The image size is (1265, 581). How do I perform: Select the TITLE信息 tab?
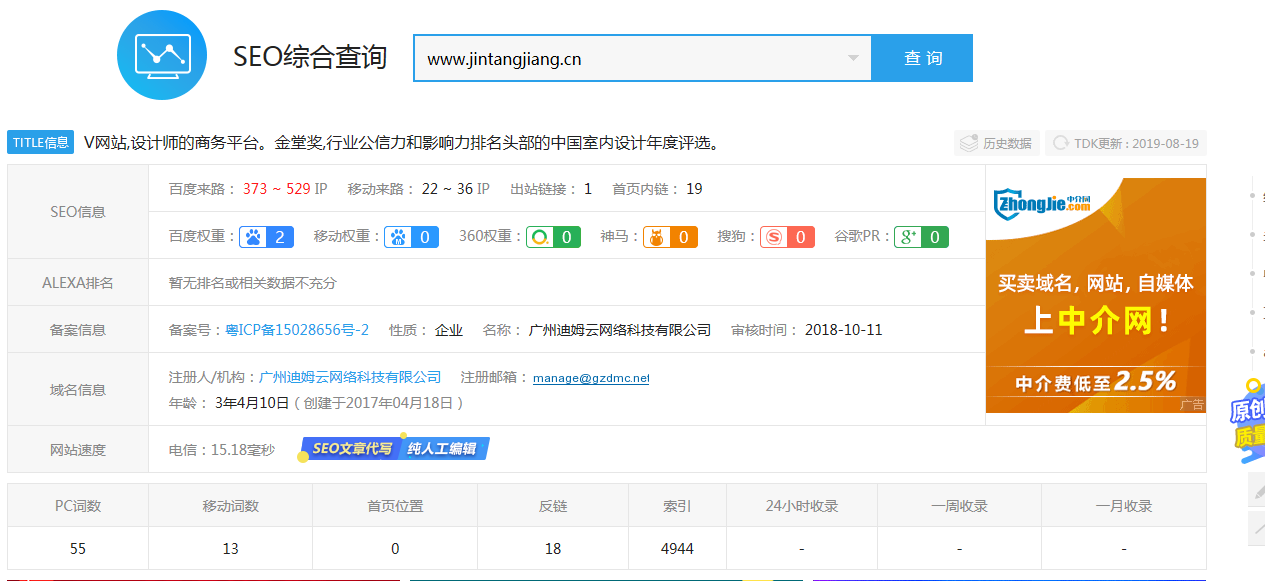point(40,142)
